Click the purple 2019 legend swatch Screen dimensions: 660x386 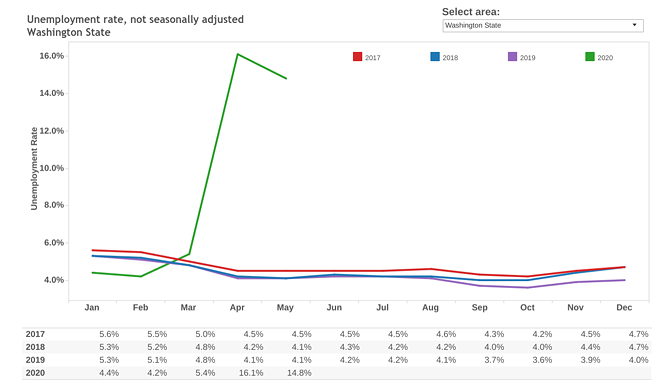[512, 57]
